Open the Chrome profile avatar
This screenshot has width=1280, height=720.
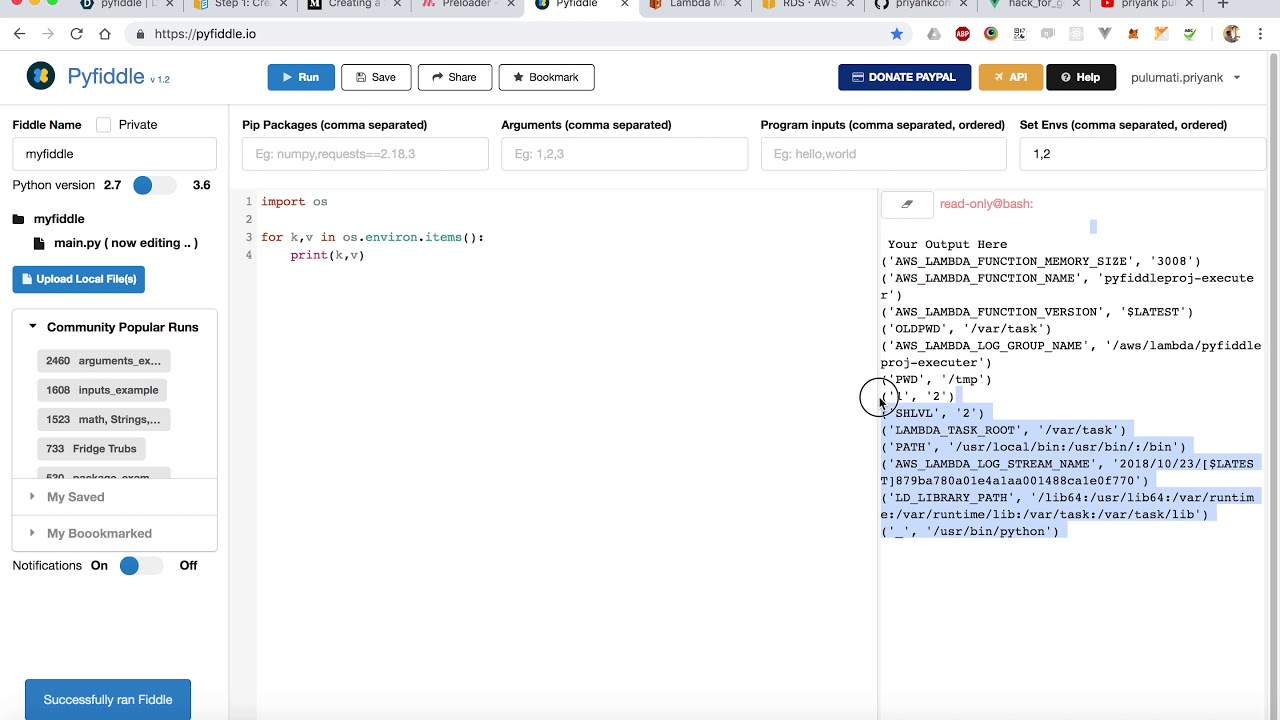[x=1232, y=34]
